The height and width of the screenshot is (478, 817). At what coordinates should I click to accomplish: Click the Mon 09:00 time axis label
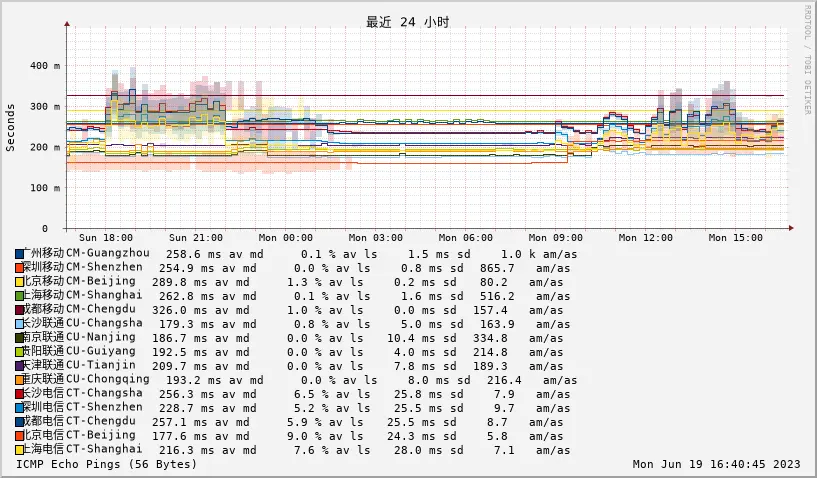click(556, 238)
